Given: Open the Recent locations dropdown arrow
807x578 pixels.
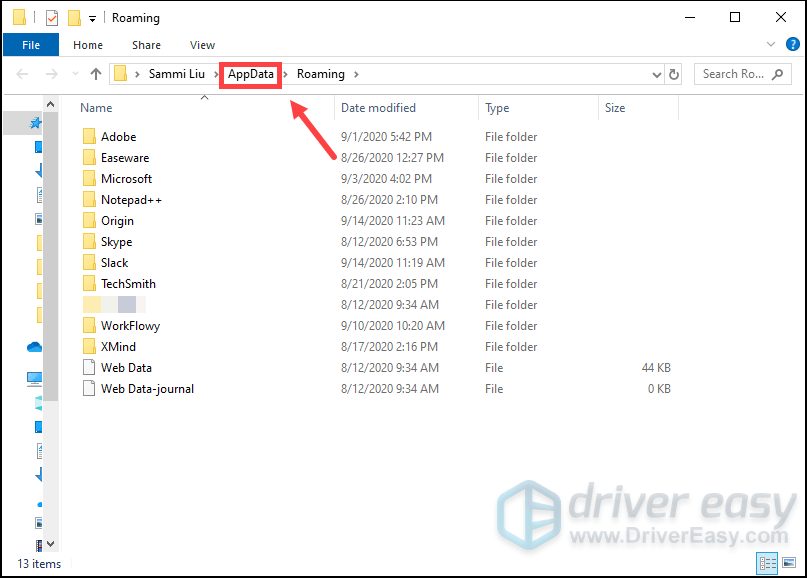Looking at the screenshot, I should coord(75,74).
